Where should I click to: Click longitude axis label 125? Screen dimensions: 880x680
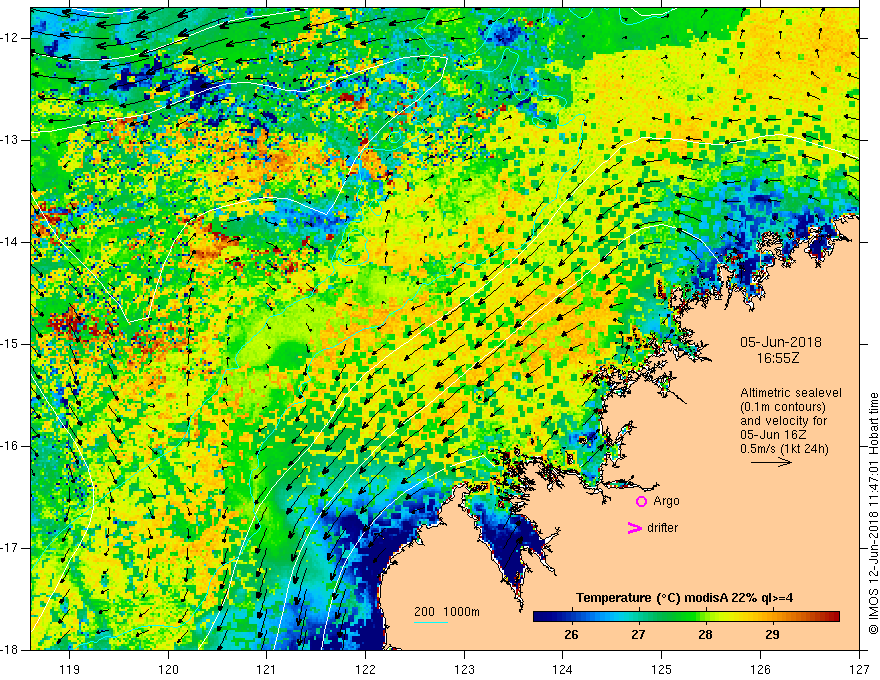tap(662, 669)
